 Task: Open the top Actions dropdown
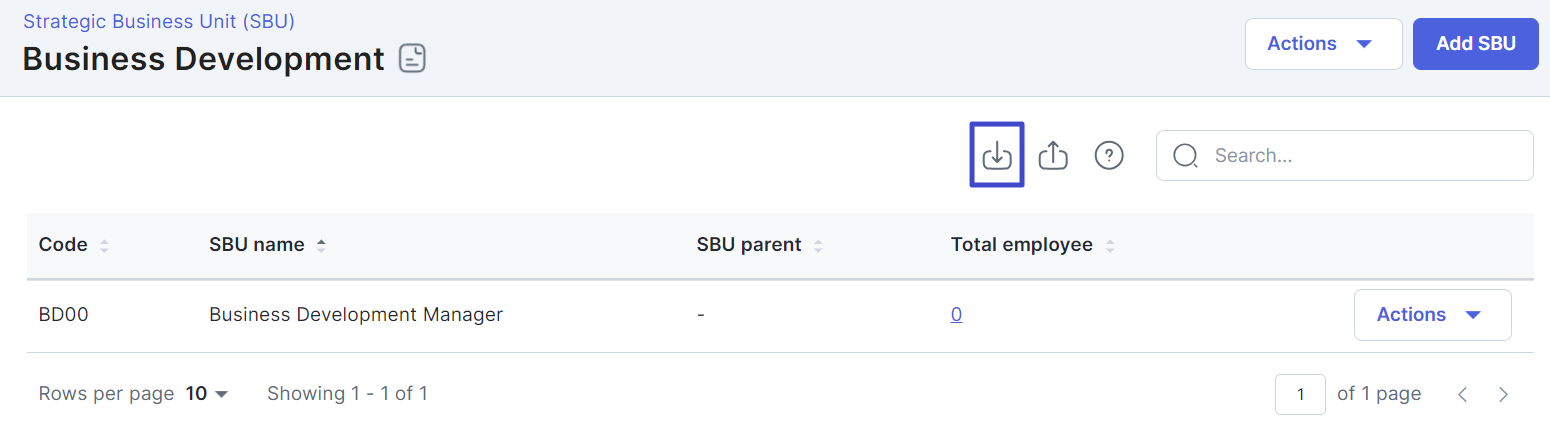pos(1323,44)
